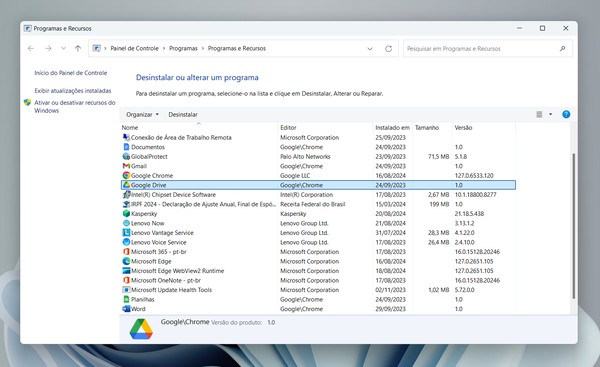Click the Control Panel icon in address bar

[x=97, y=49]
